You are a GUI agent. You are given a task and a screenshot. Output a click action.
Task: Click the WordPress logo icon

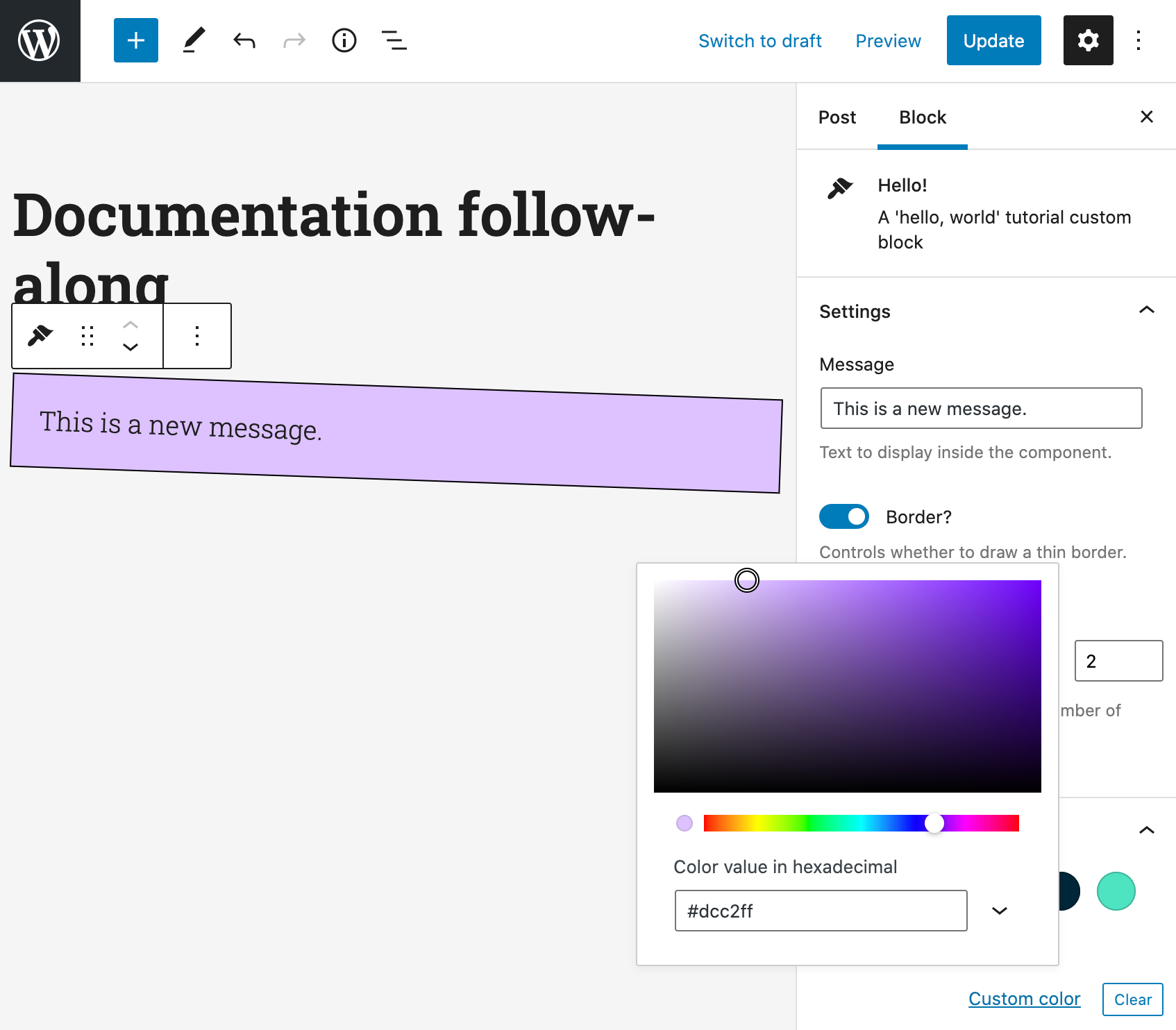40,41
